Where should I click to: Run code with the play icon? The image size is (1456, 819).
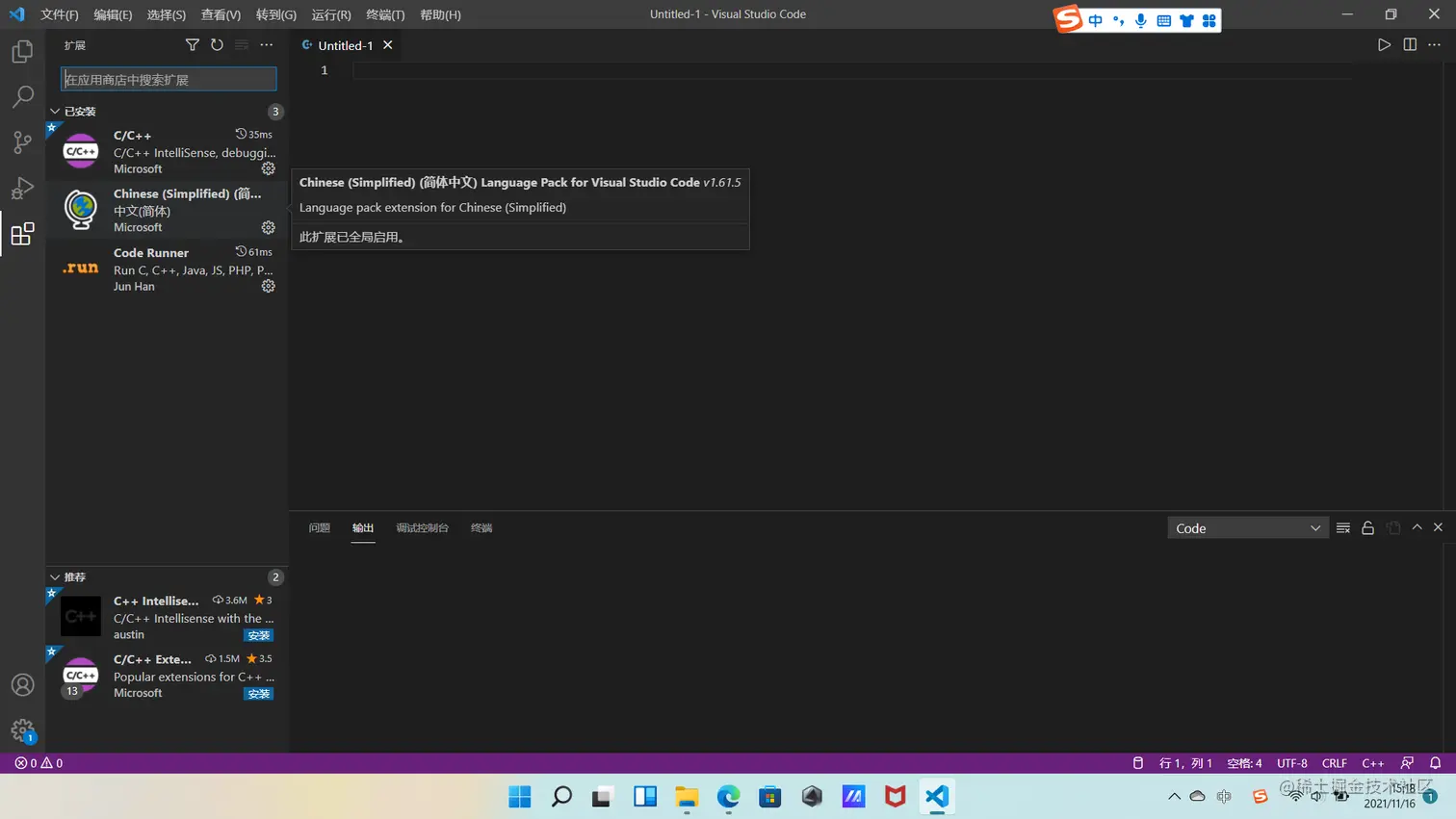[x=1384, y=45]
